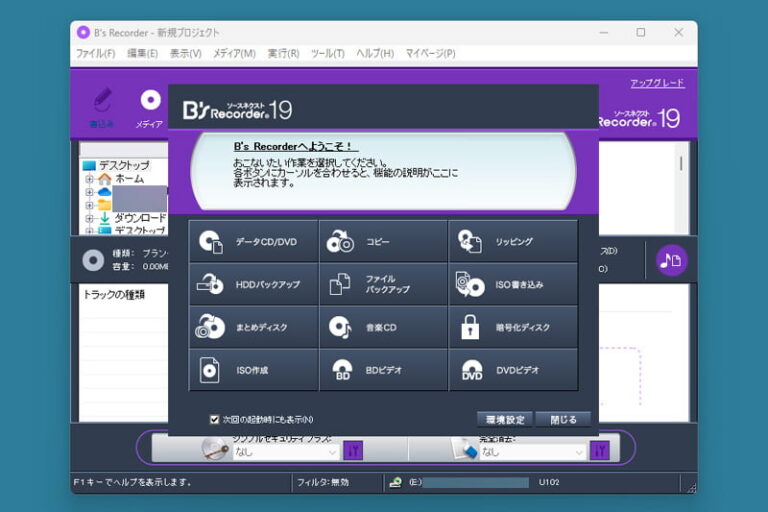Viewport: 768px width, 512px height.
Task: Click the settings button beside シンプルセキュリティ dropdown
Action: 353,450
